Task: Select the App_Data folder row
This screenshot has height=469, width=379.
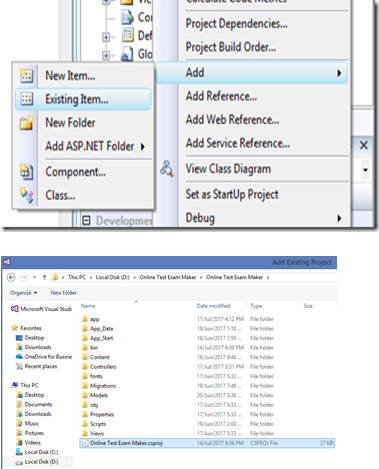Action: pos(207,329)
